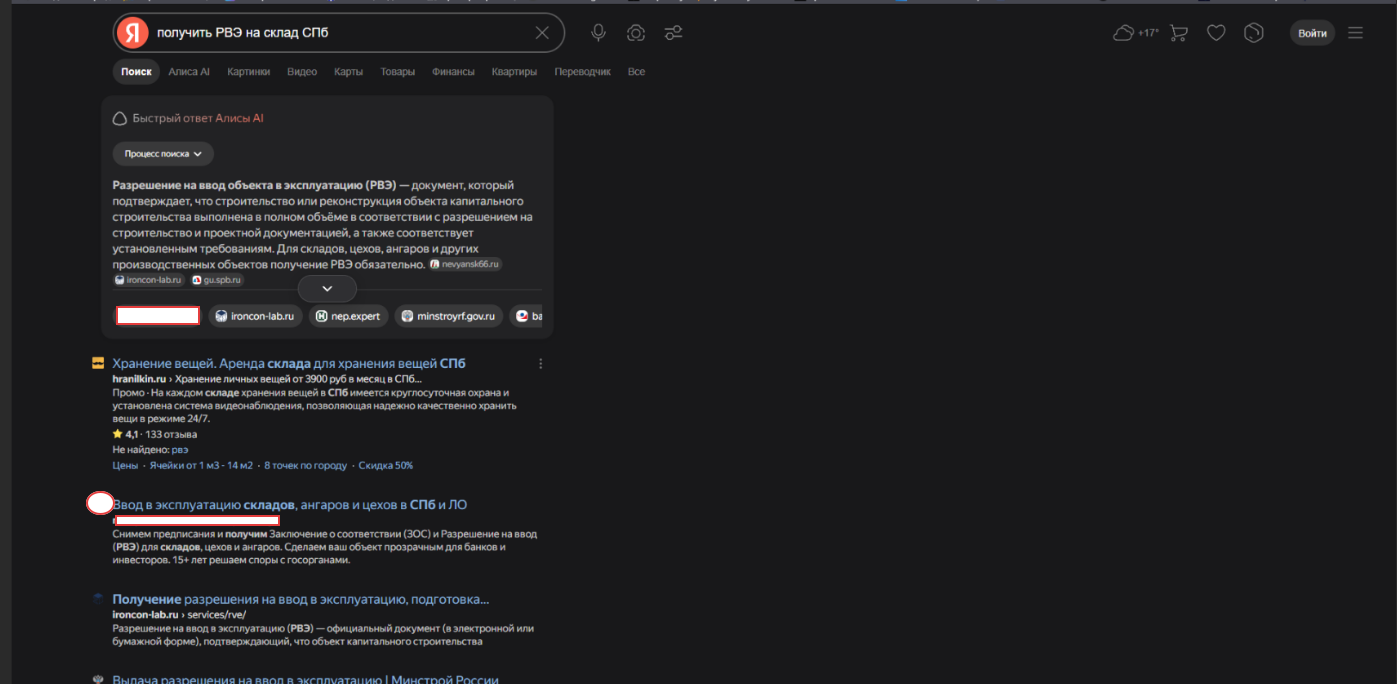Click the hranilkin.ru domain breadcrumb
The height and width of the screenshot is (684, 1397).
139,379
